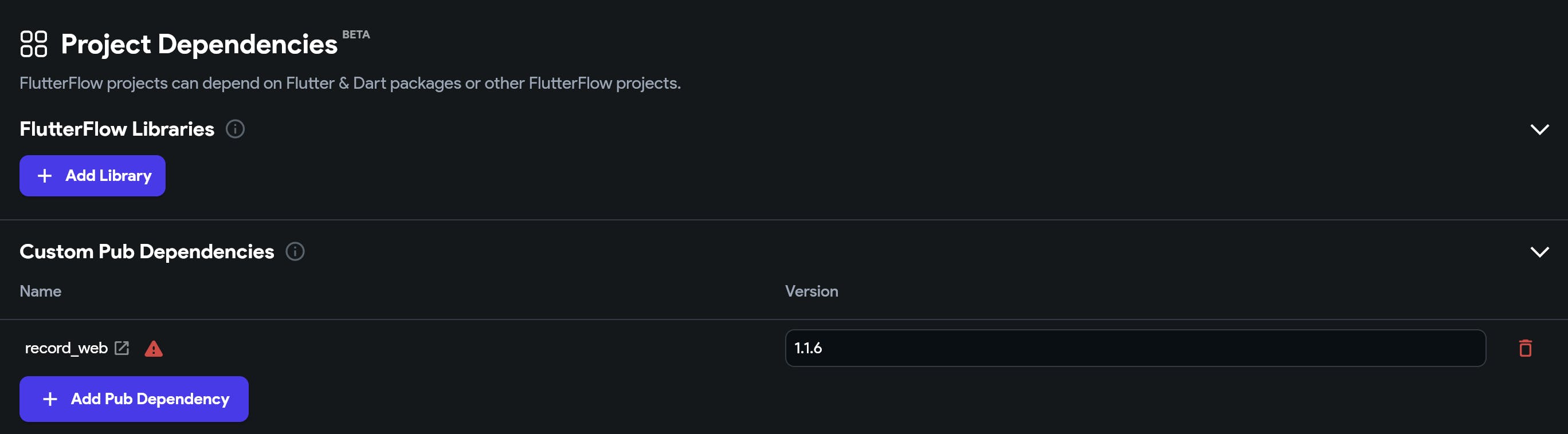Click the BETA badge next to title
Viewport: 1568px width, 434px height.
point(356,35)
